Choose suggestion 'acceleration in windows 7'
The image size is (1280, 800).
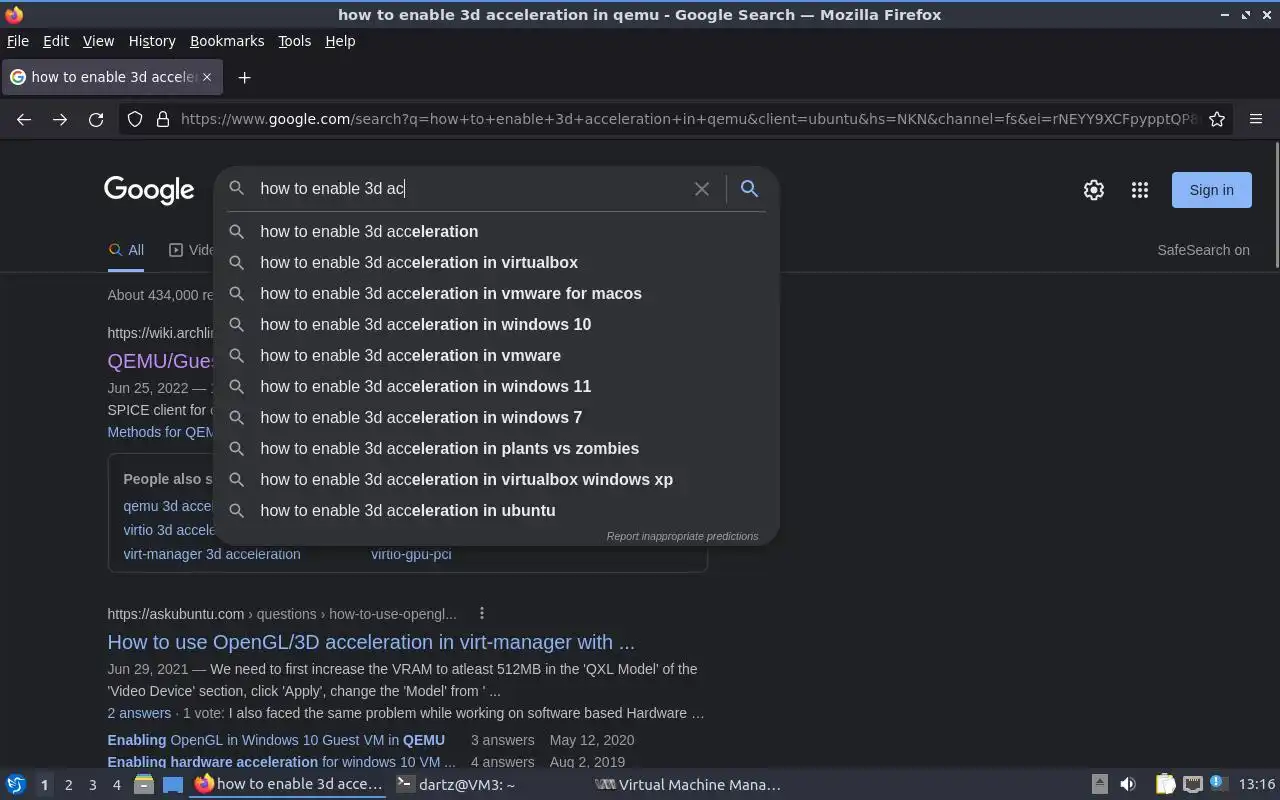tap(496, 417)
